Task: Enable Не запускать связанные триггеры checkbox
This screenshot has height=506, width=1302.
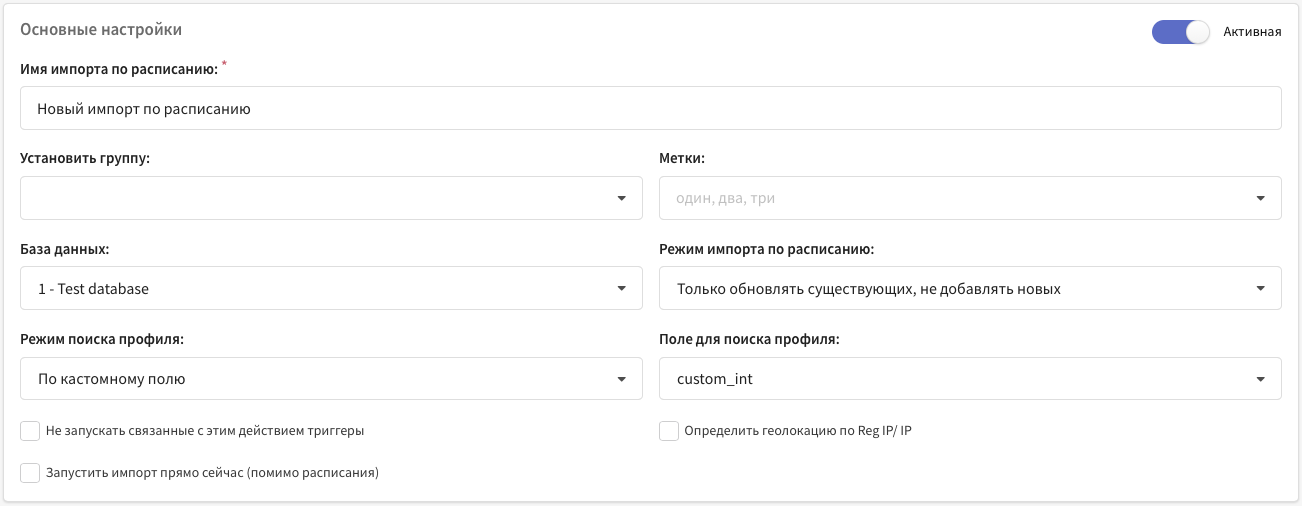Action: 30,431
